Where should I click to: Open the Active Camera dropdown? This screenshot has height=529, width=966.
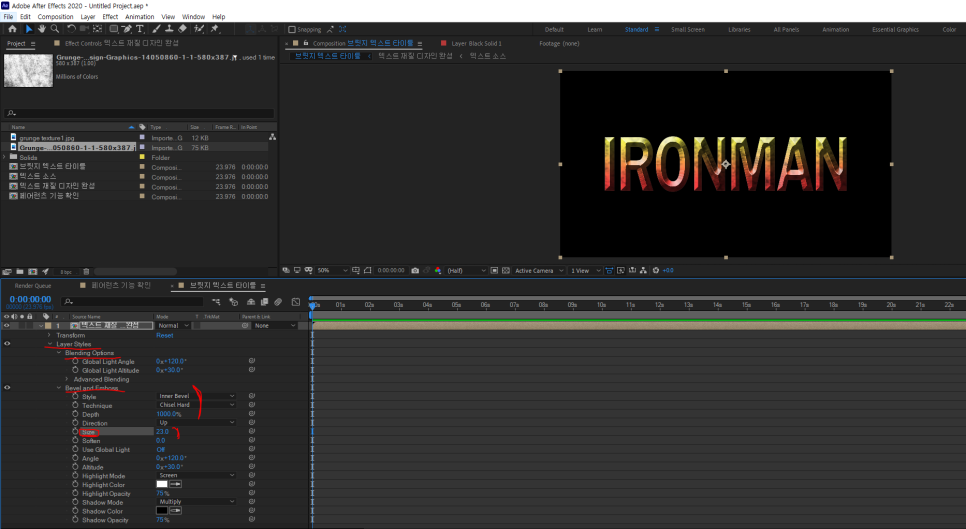pyautogui.click(x=539, y=270)
